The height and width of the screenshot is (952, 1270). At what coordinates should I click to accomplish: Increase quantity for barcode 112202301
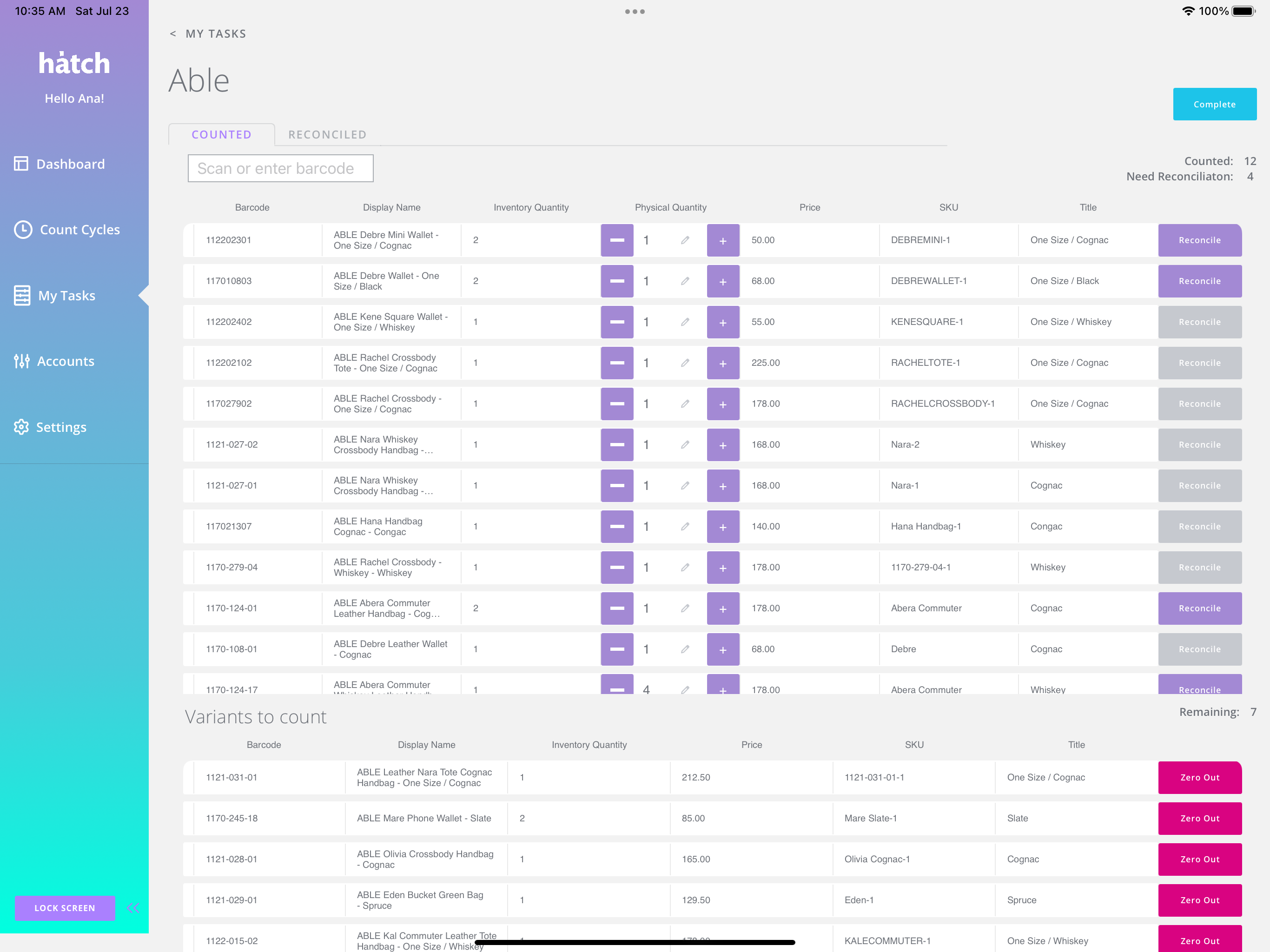point(723,240)
